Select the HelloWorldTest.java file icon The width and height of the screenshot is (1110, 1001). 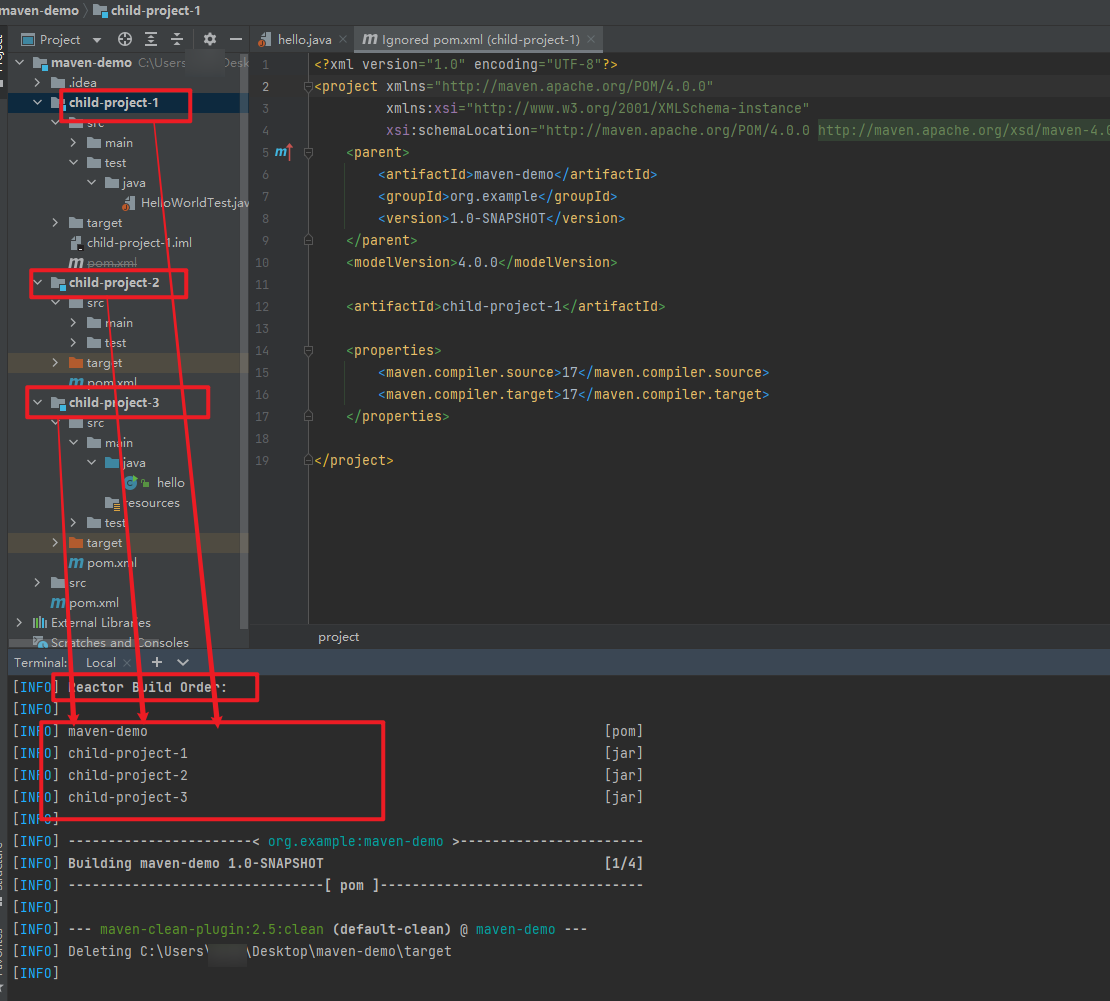coord(129,203)
